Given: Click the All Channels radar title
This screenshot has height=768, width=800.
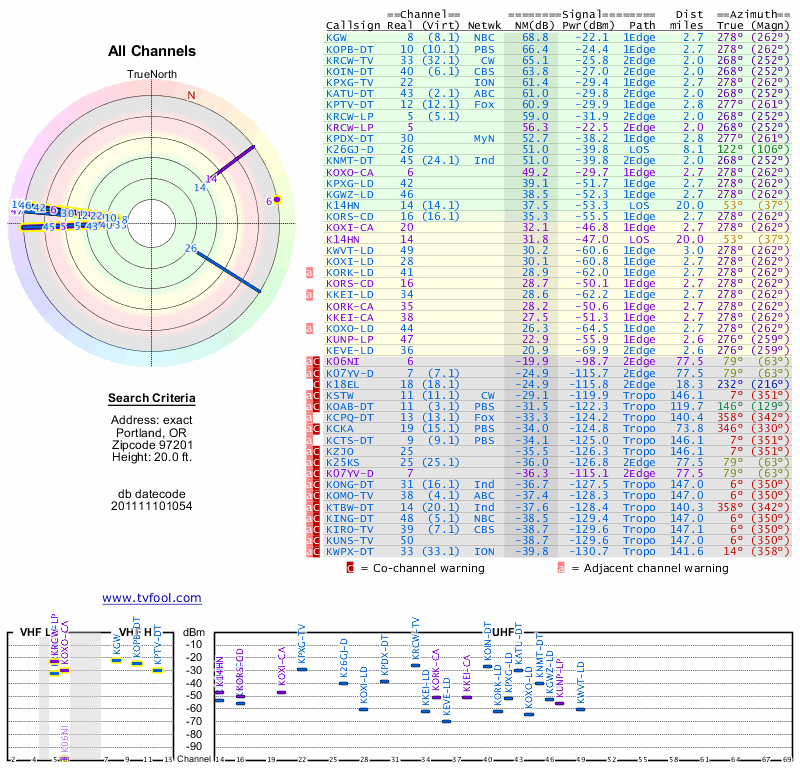Looking at the screenshot, I should [152, 51].
